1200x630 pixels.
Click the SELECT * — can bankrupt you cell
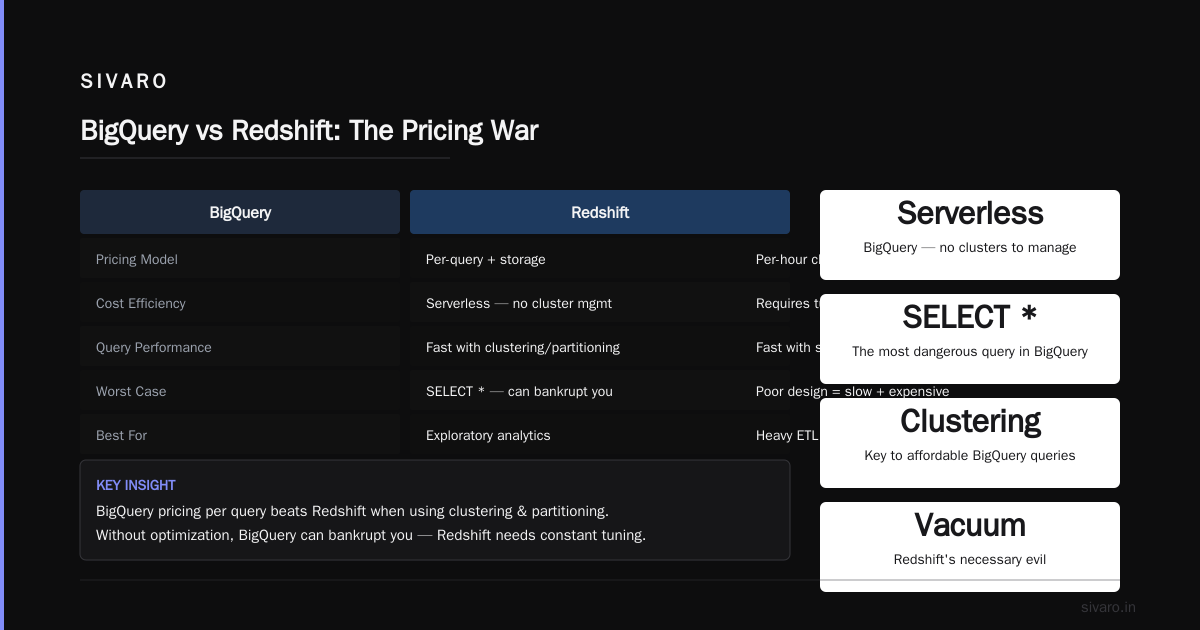coord(519,391)
